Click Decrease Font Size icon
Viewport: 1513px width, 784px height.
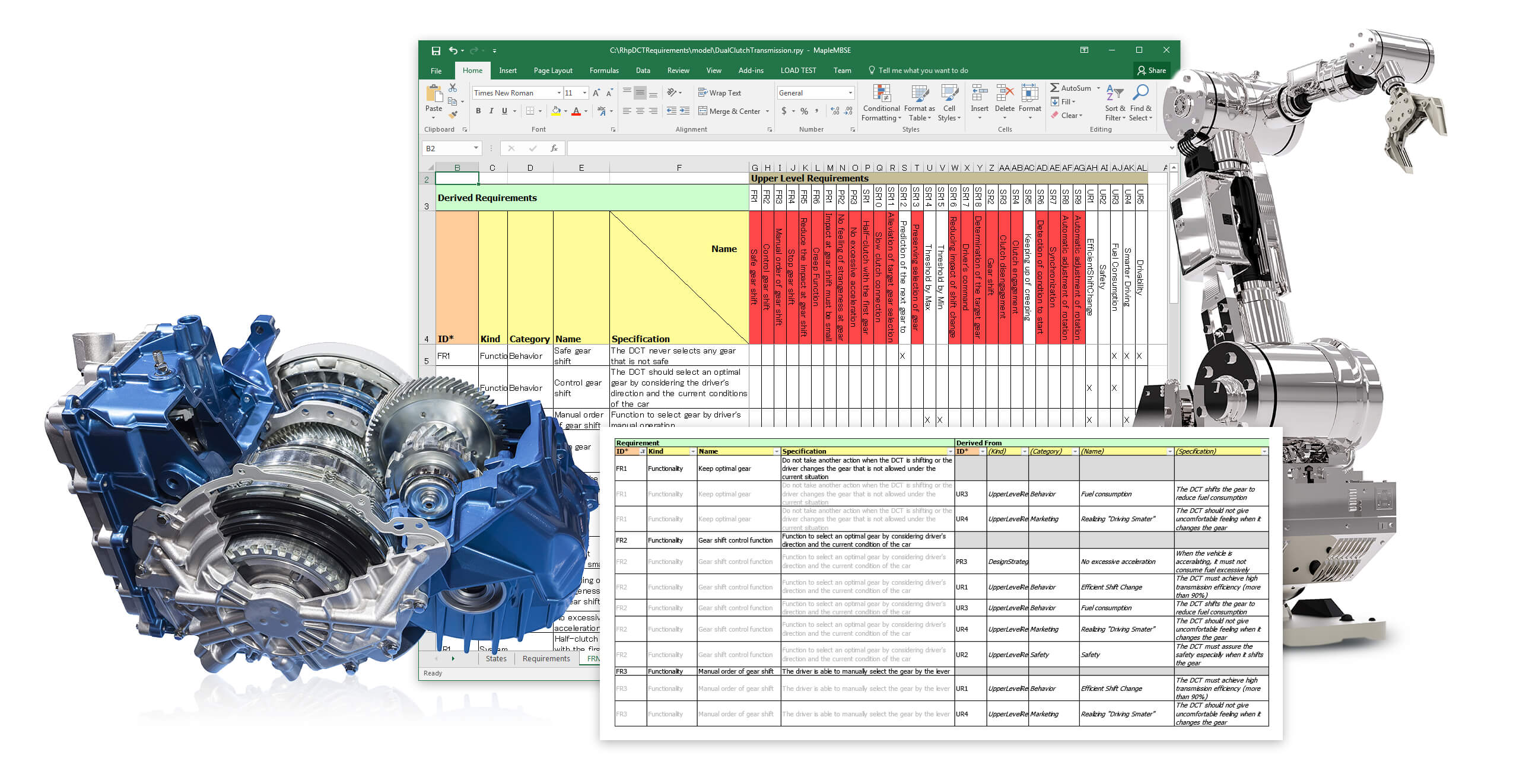pyautogui.click(x=609, y=93)
